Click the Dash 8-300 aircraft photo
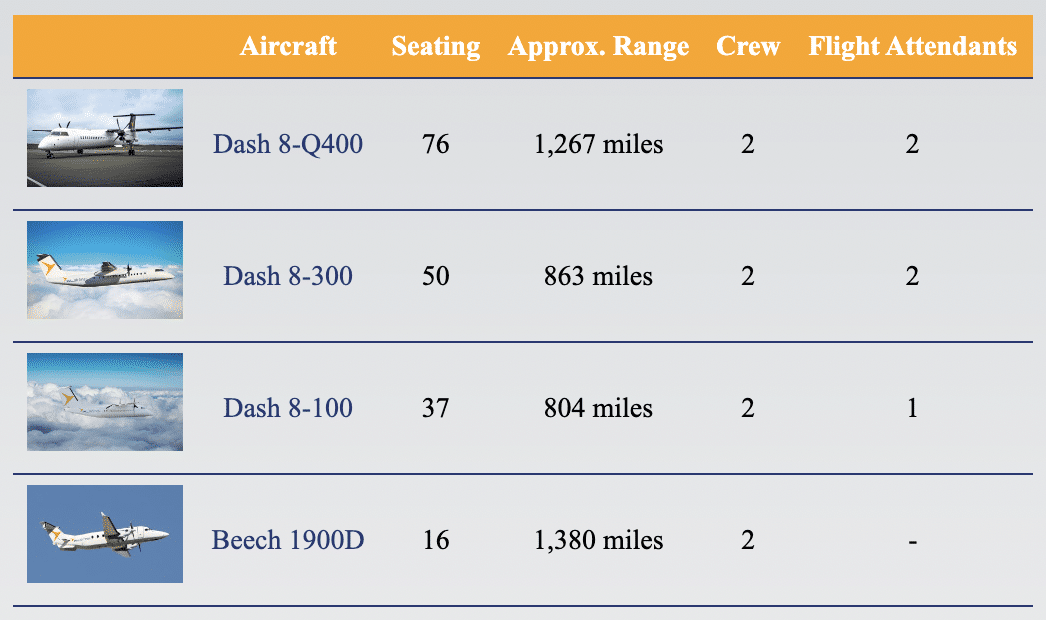 click(x=105, y=270)
